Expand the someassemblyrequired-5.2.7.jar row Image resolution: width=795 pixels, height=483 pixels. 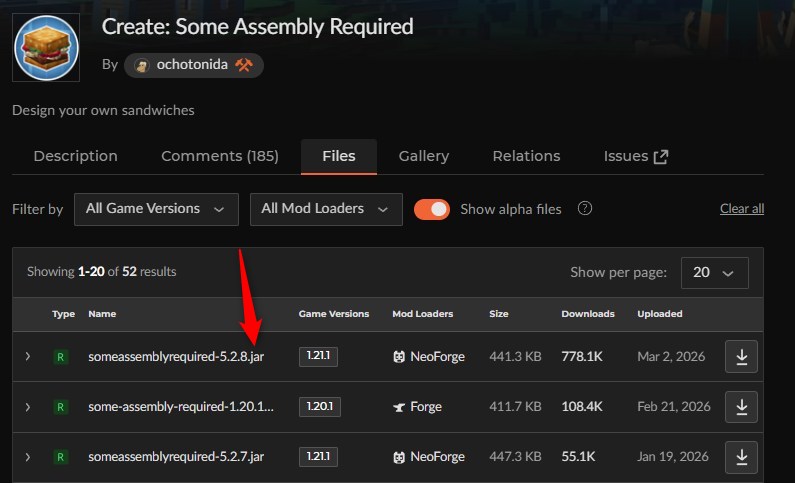28,457
